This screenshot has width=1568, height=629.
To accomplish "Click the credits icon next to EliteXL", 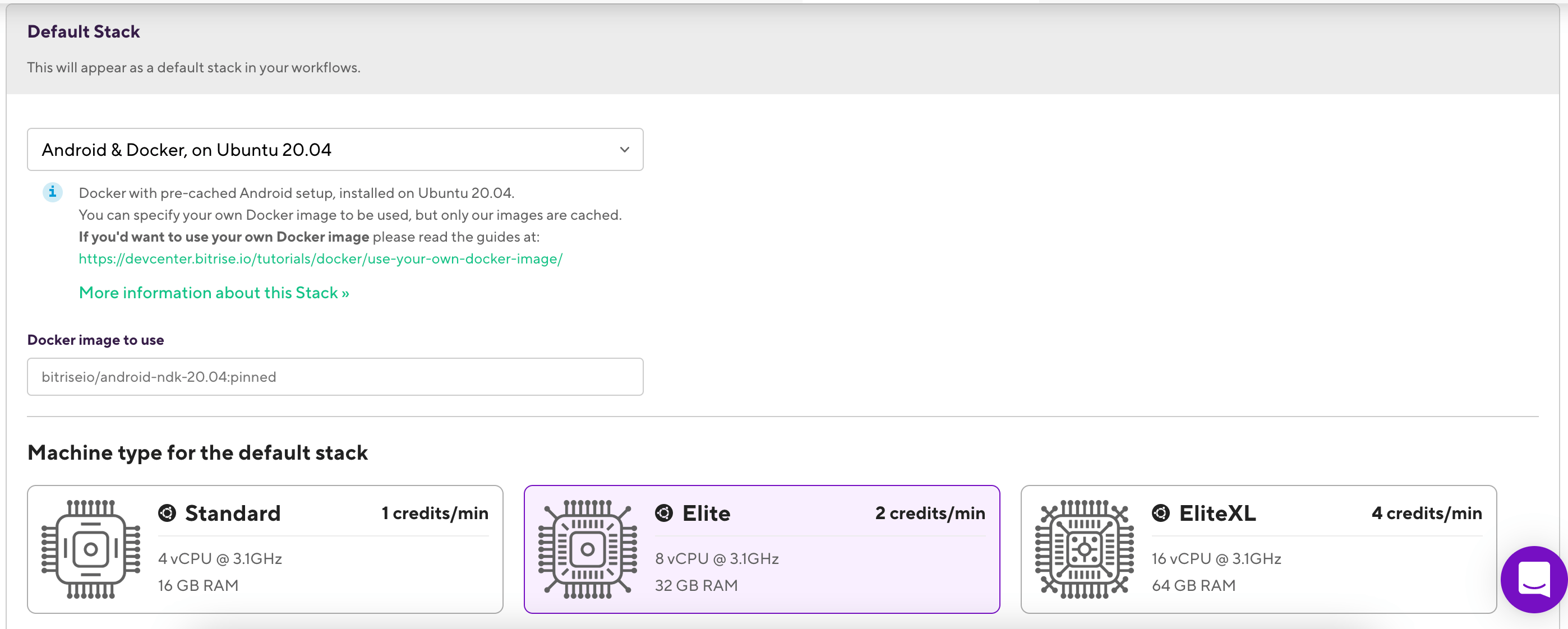I will coord(1161,513).
